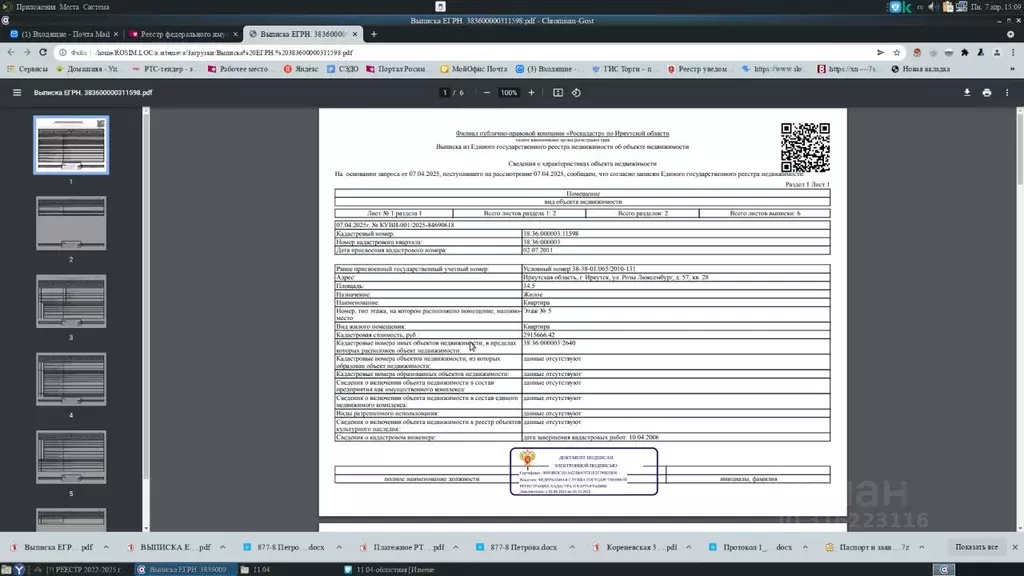The width and height of the screenshot is (1024, 576).
Task: Open the Портал Росим bookmark
Action: click(395, 69)
